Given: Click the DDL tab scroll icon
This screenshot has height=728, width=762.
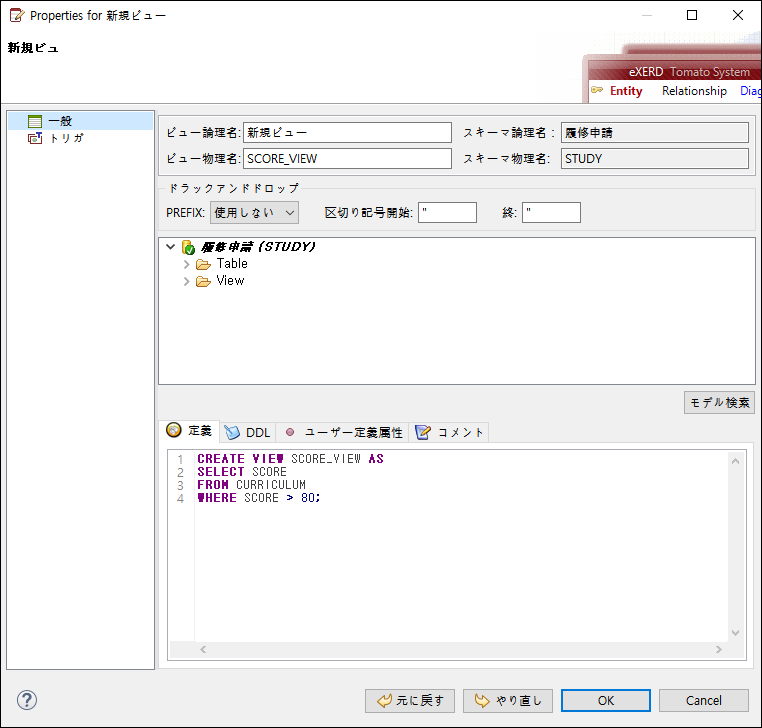Looking at the screenshot, I should [232, 432].
